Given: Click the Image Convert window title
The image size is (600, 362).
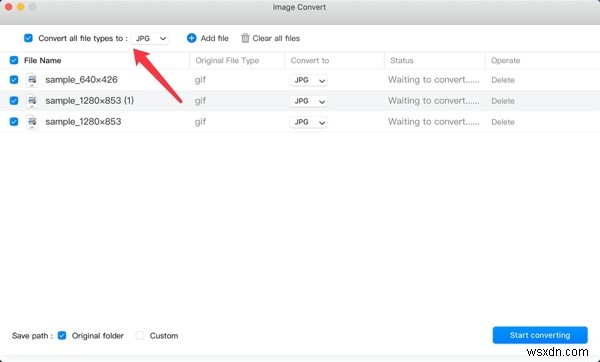Looking at the screenshot, I should click(x=299, y=7).
